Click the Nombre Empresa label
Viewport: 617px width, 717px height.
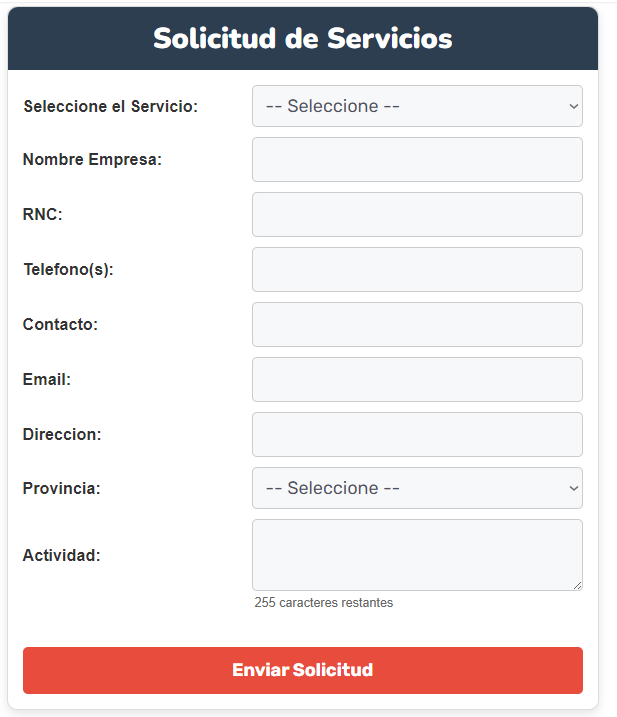point(92,159)
